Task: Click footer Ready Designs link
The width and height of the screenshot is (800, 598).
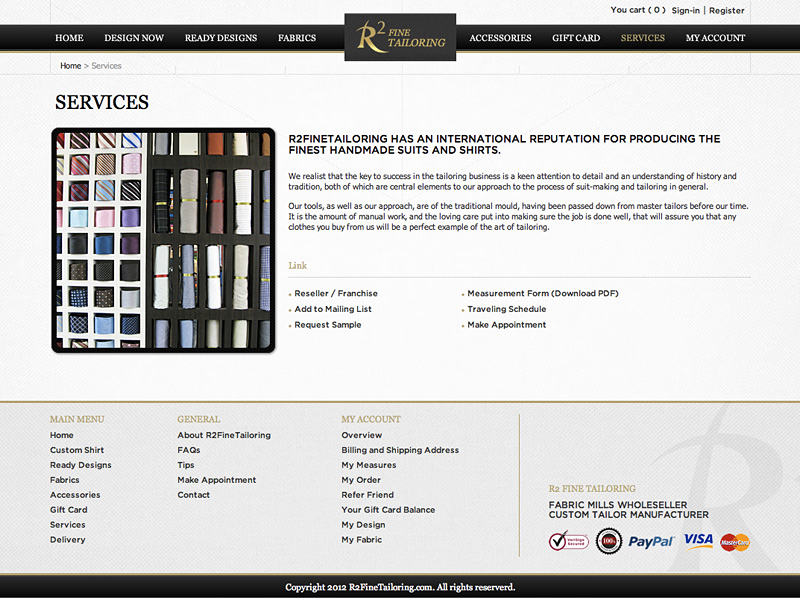Action: tap(81, 465)
